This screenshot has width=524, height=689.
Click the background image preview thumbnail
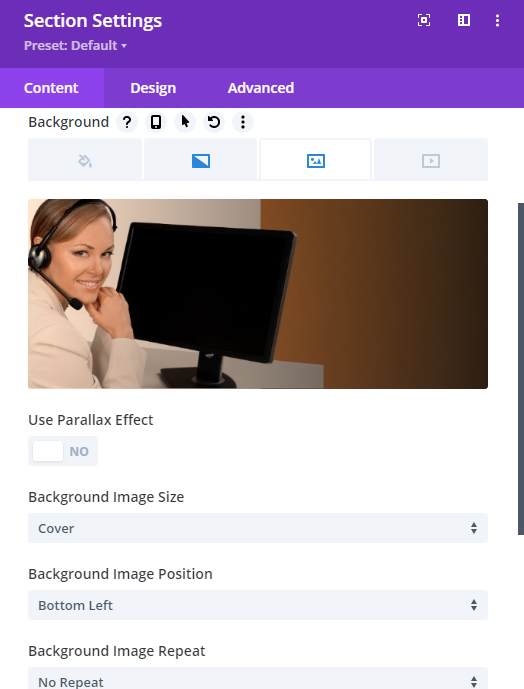pos(258,294)
